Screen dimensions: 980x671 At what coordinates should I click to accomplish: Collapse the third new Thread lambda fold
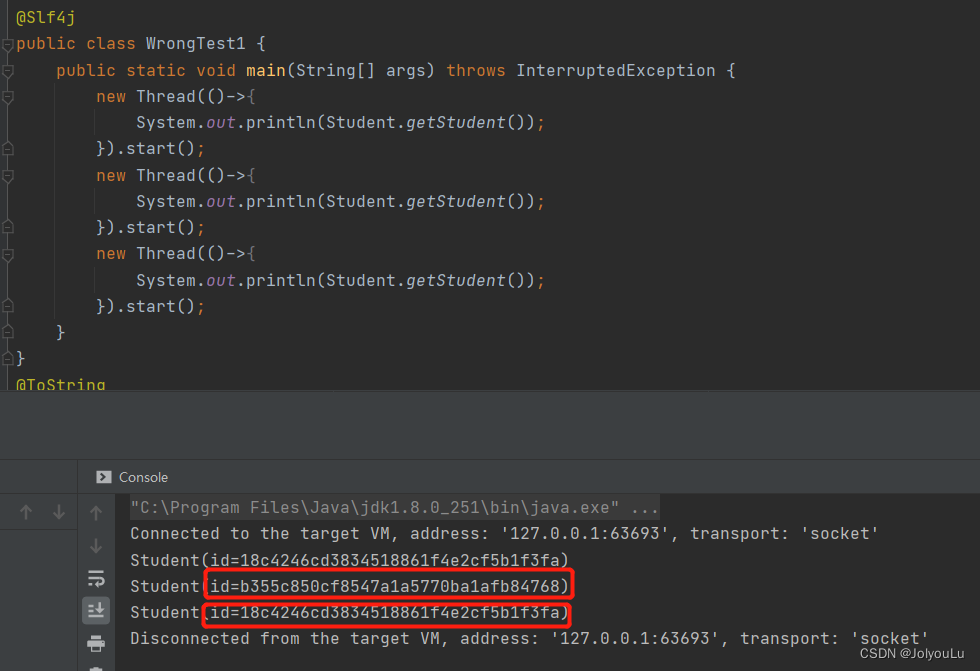click(x=8, y=255)
